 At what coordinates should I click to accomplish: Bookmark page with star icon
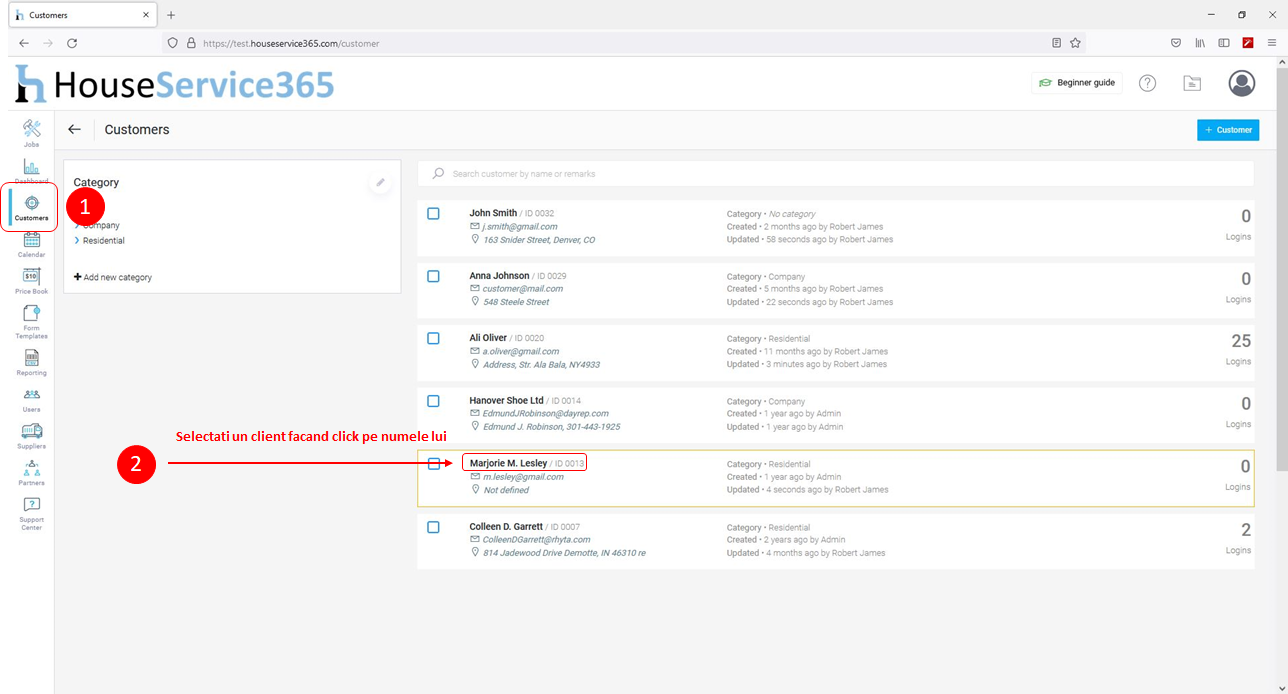click(x=1075, y=43)
